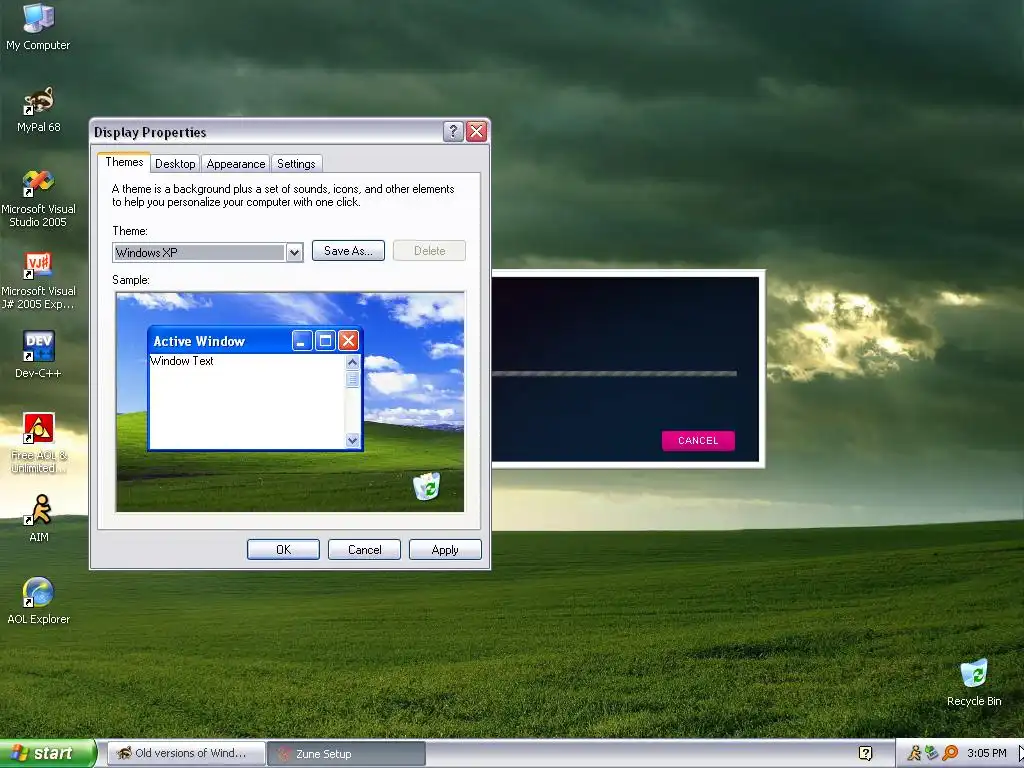Click the sample Active Window minimize button
This screenshot has height=768, width=1024.
(302, 340)
